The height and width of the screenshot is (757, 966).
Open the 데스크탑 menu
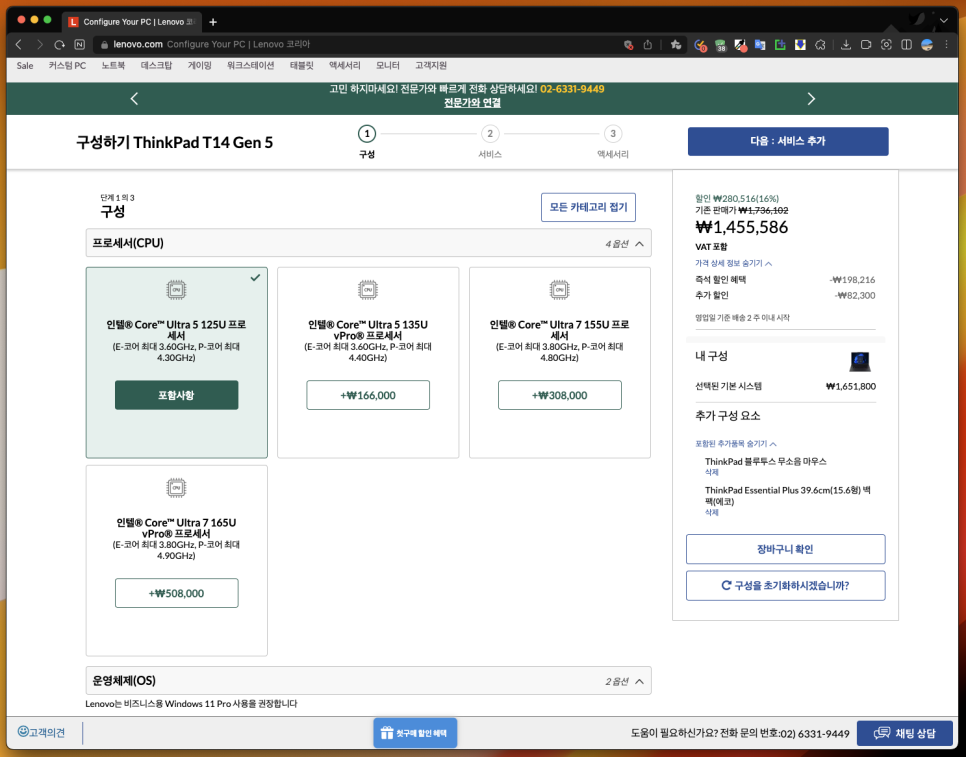[x=156, y=65]
